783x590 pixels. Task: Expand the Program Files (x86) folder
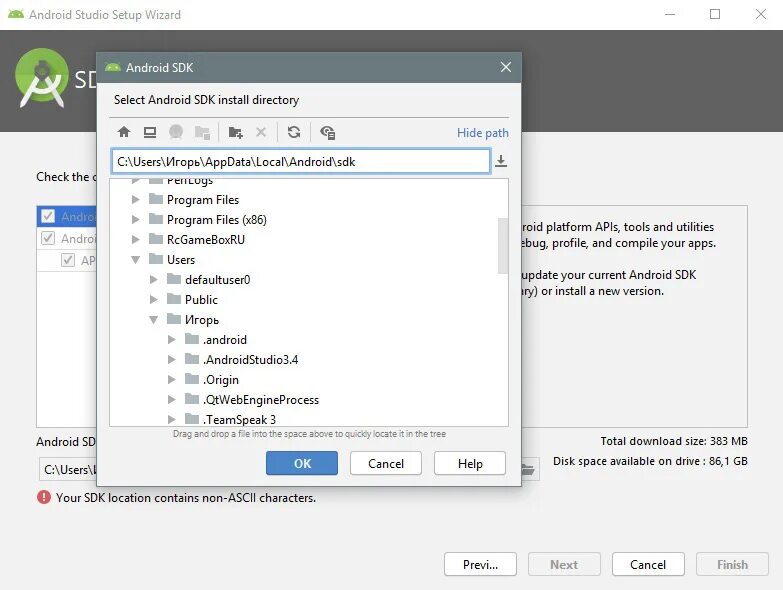tap(135, 220)
